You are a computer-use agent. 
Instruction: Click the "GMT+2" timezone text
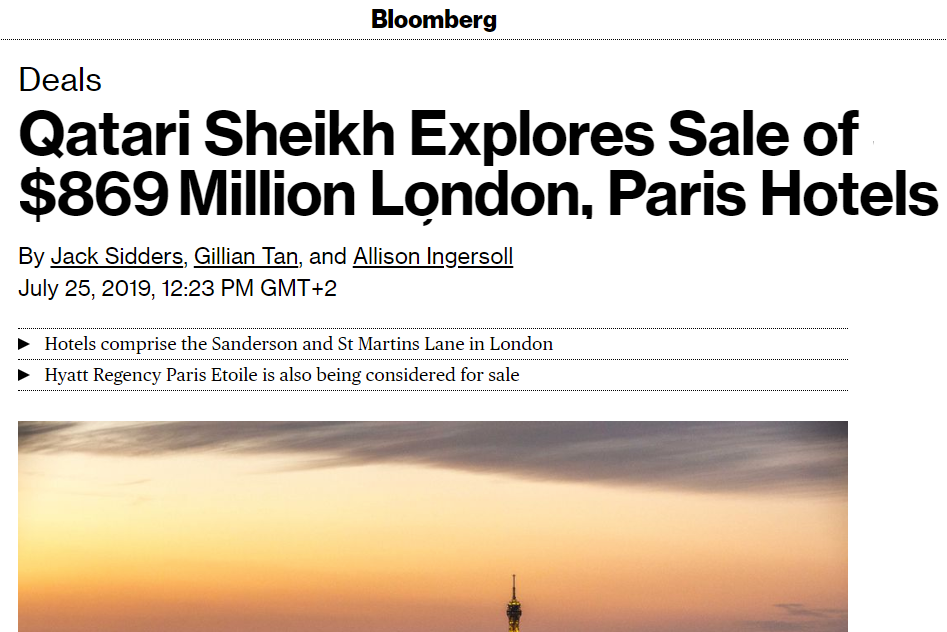click(x=298, y=288)
